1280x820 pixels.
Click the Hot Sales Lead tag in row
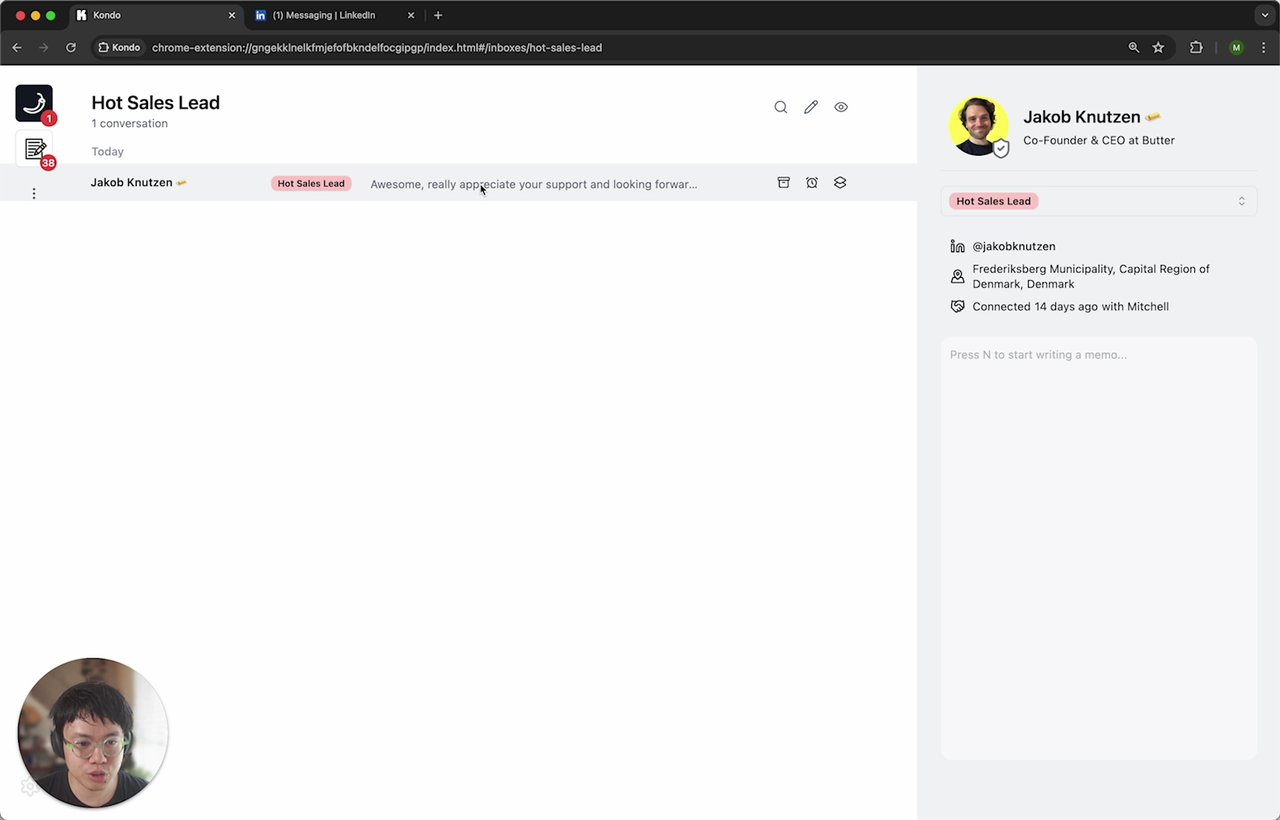click(311, 184)
